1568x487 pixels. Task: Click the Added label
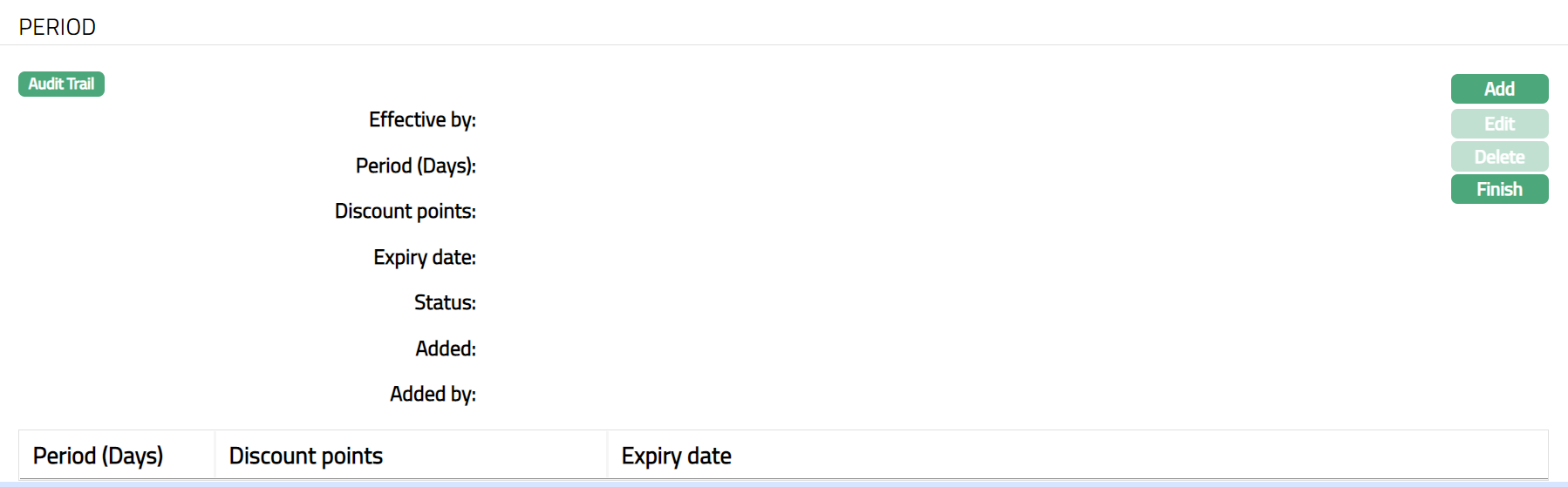point(445,348)
